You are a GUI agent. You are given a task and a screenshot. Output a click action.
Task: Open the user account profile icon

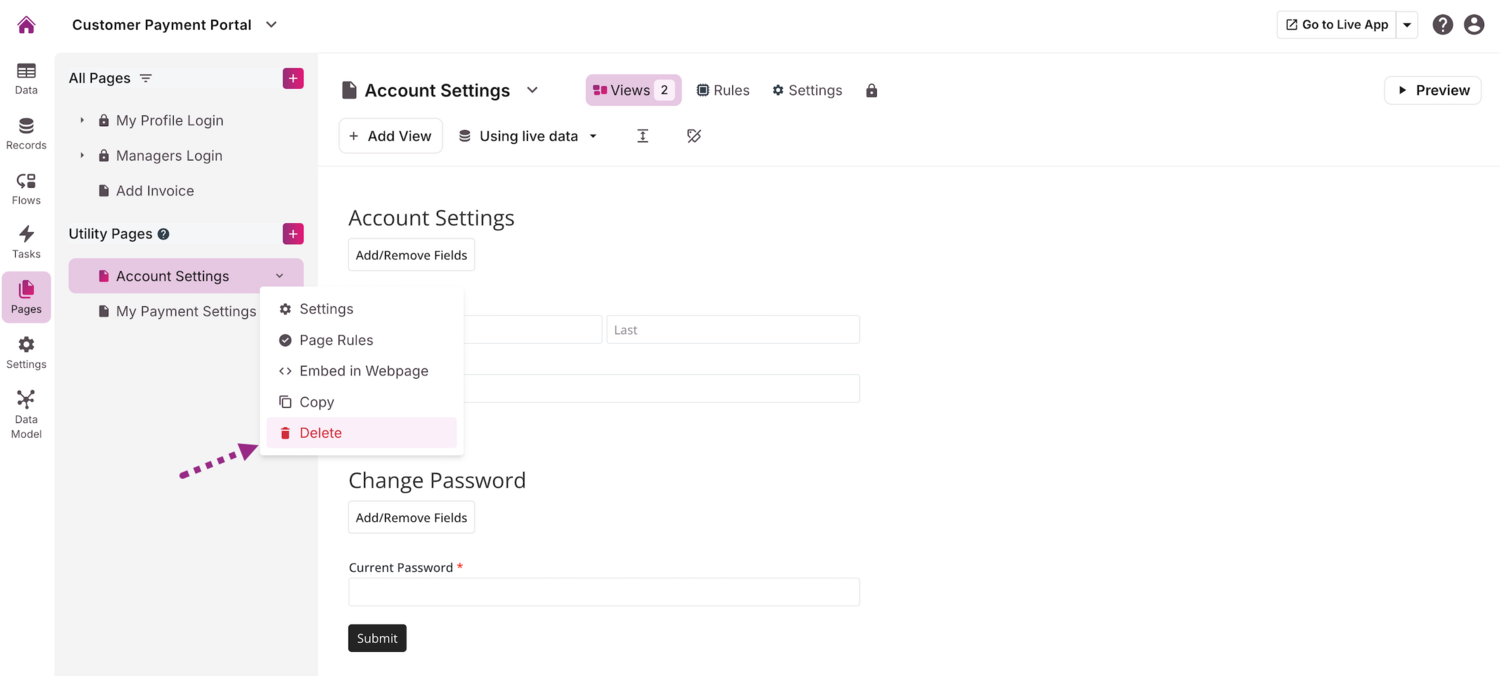click(x=1474, y=25)
